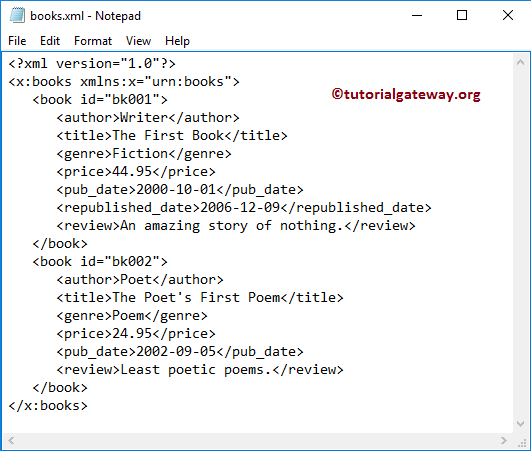Open the Edit menu
The image size is (531, 451).
pyautogui.click(x=50, y=41)
